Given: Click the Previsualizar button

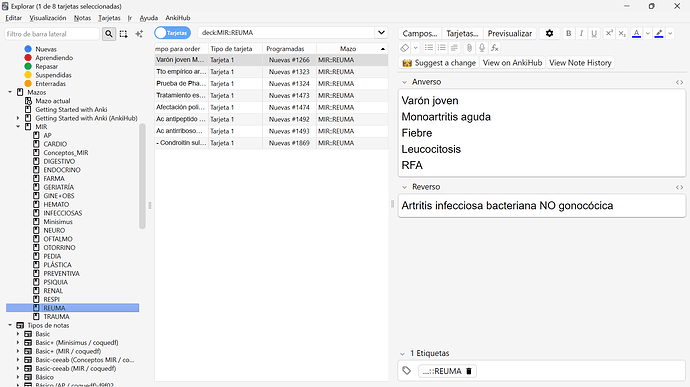Looking at the screenshot, I should tap(510, 33).
